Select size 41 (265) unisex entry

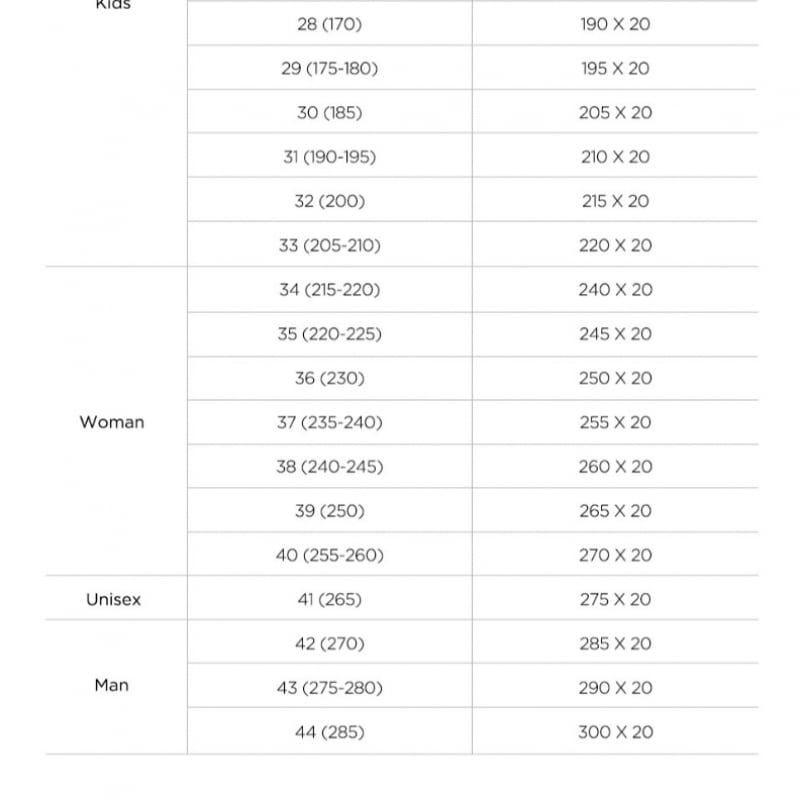click(x=329, y=600)
